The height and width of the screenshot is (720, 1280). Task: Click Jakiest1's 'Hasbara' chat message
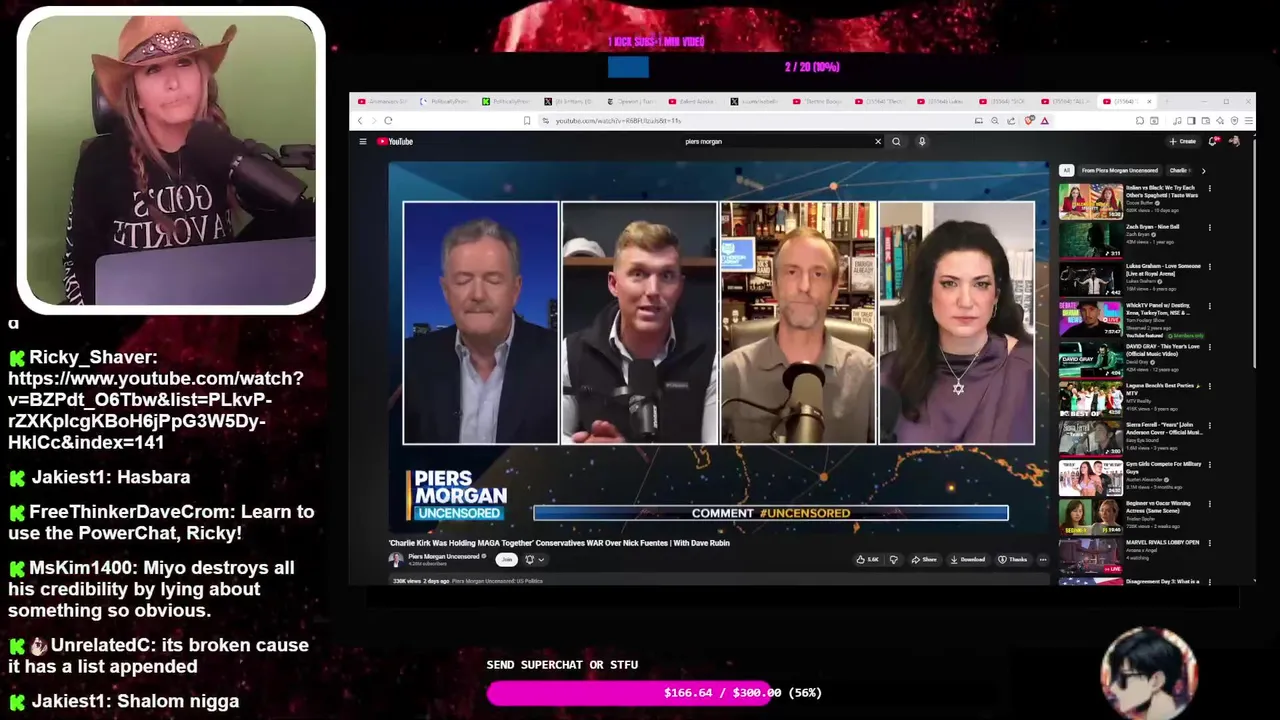(100, 477)
